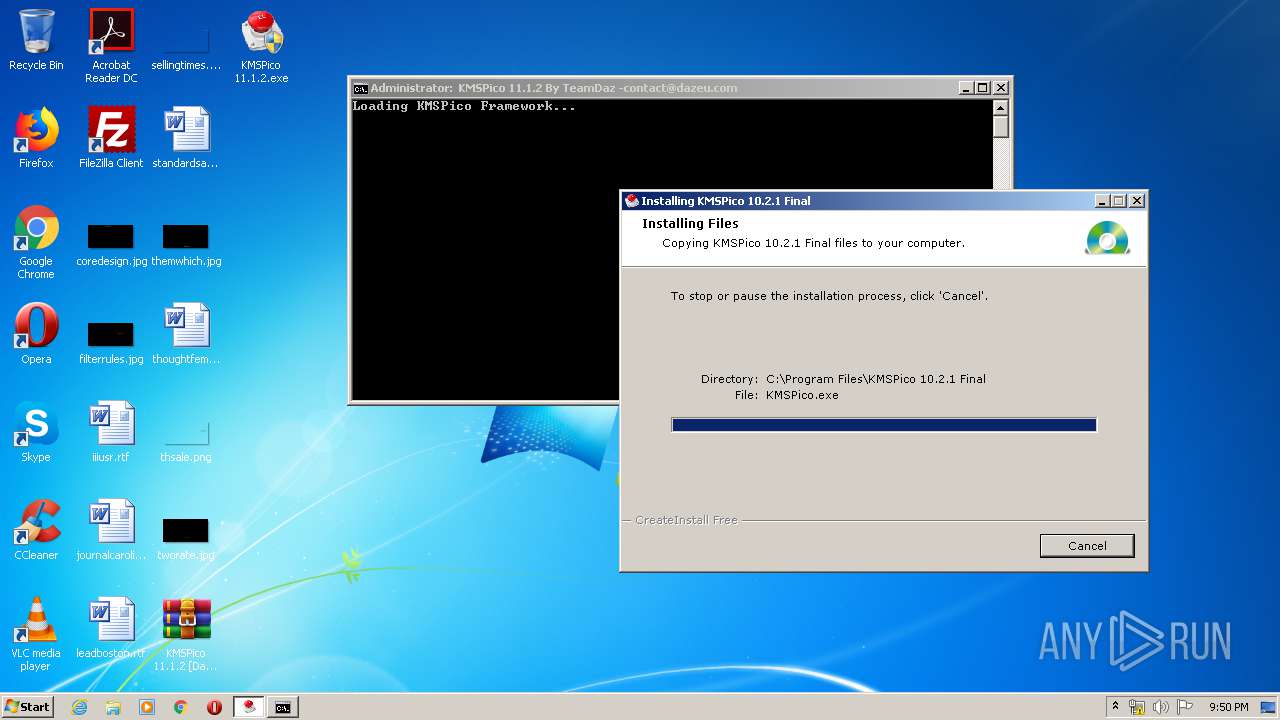Click the 'CreateInstall Free' label
The image size is (1280, 720).
tap(686, 520)
